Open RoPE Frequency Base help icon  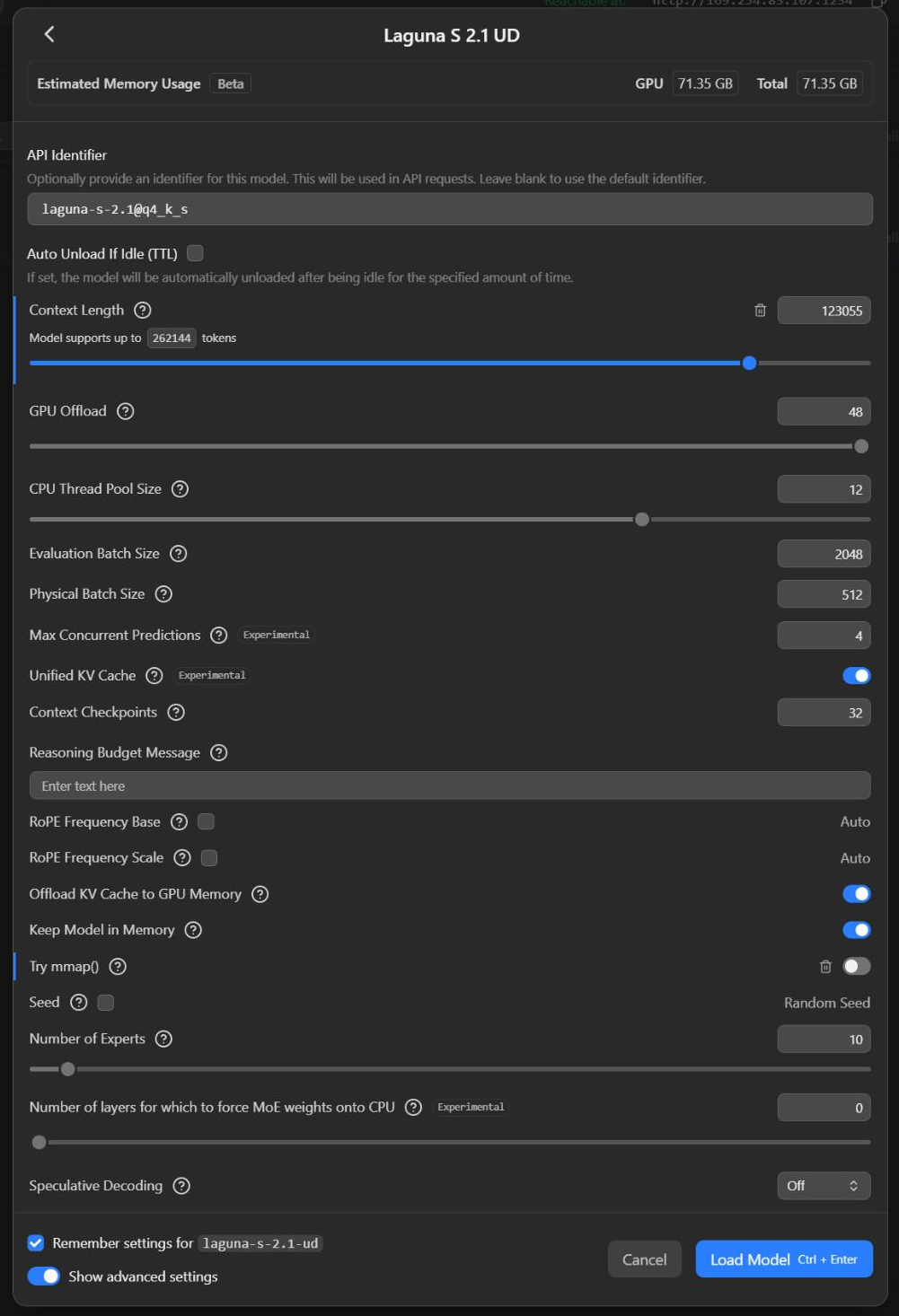point(180,822)
